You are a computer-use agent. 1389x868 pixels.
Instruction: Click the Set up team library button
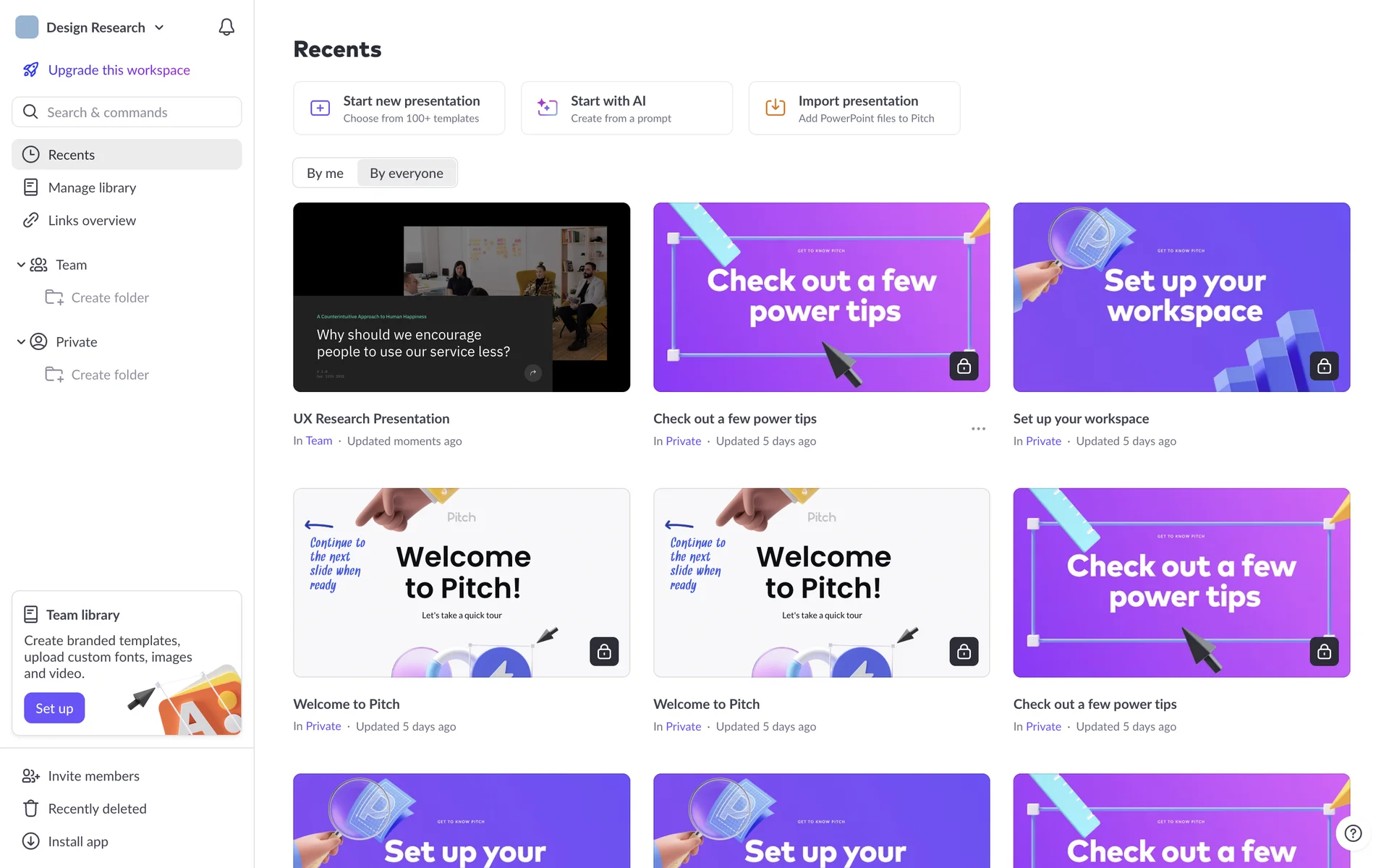[54, 708]
